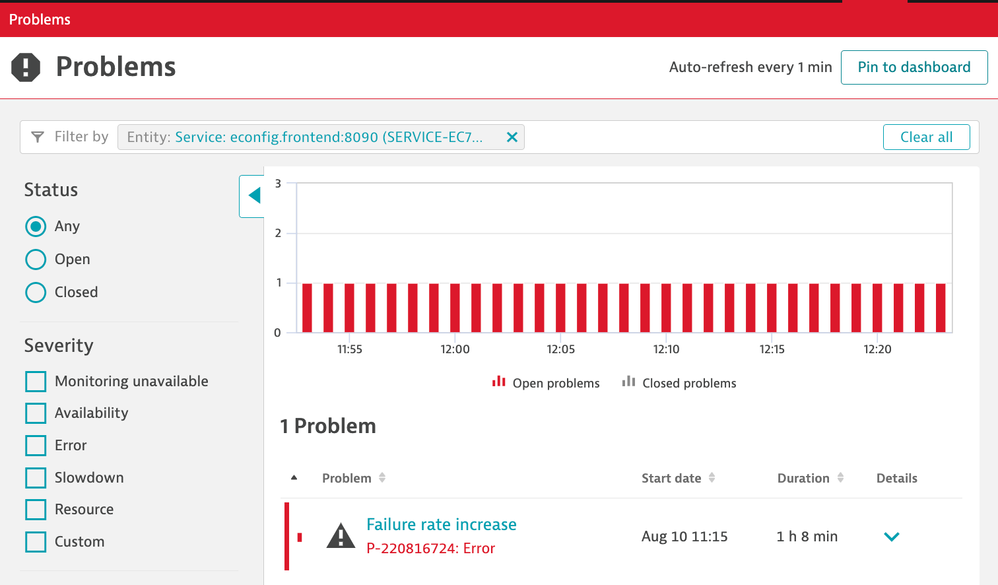
Task: Sort by Problem column arrows
Action: pyautogui.click(x=382, y=478)
